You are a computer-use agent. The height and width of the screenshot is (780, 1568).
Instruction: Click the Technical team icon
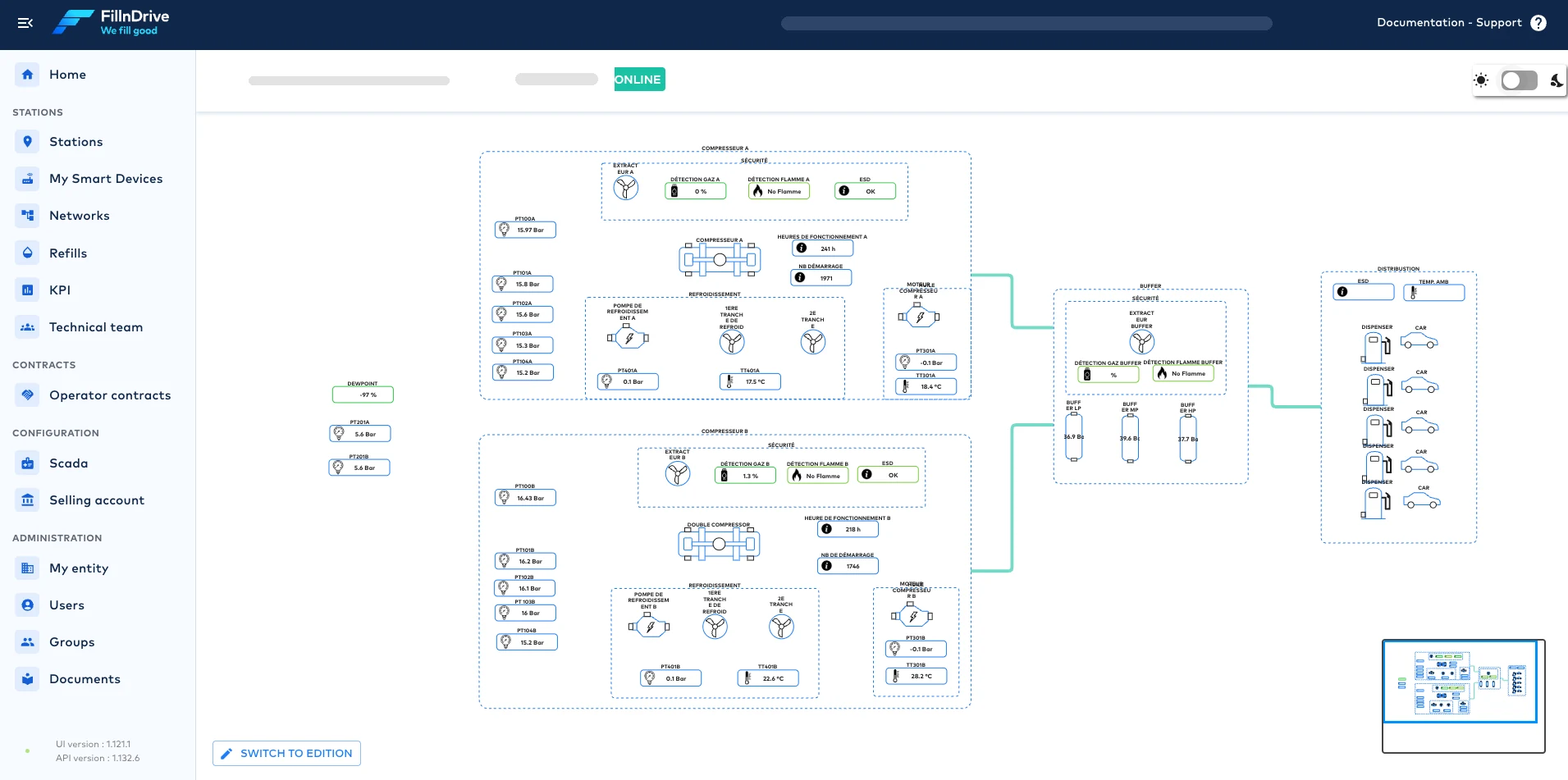click(x=27, y=326)
